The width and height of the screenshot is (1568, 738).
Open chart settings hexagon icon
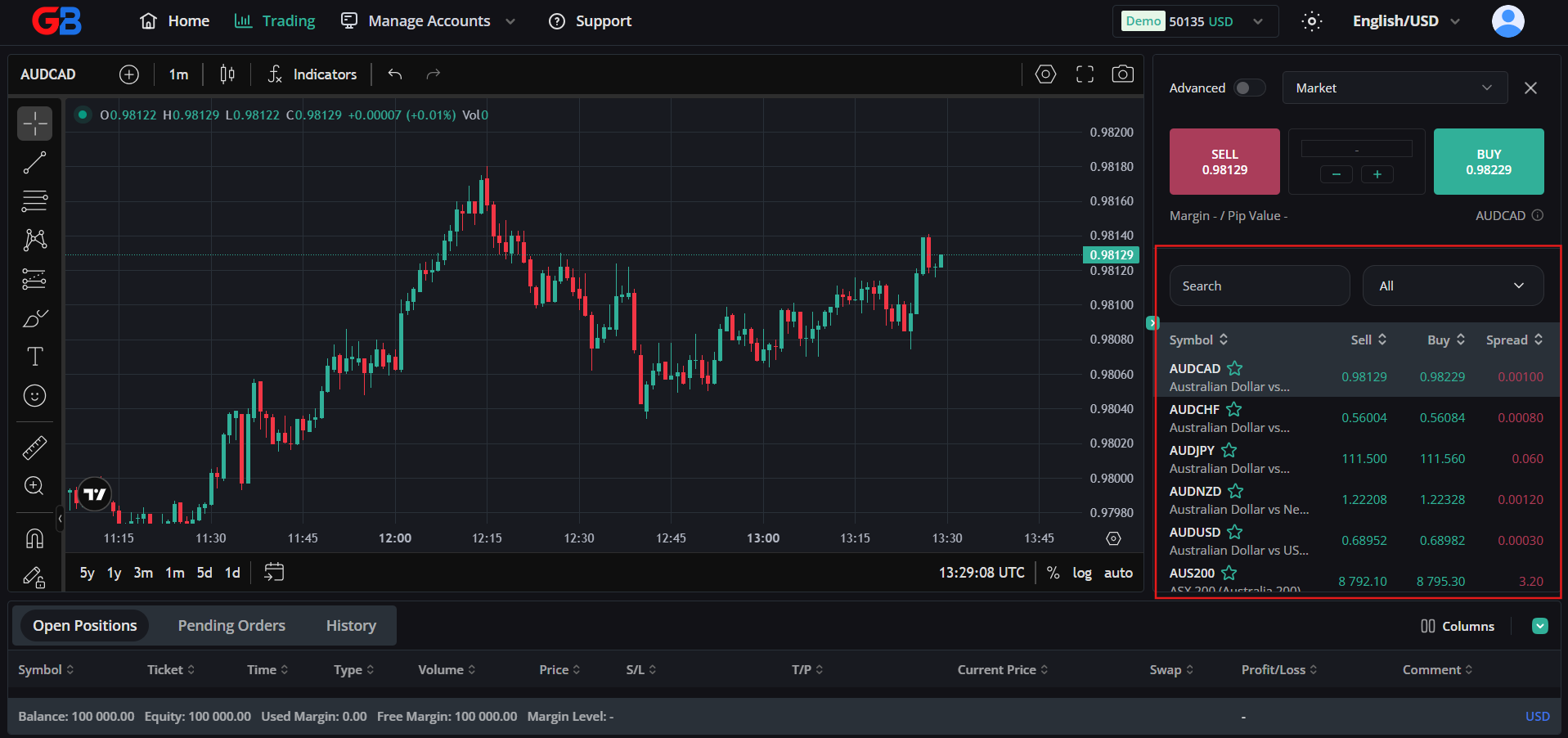click(x=1045, y=74)
